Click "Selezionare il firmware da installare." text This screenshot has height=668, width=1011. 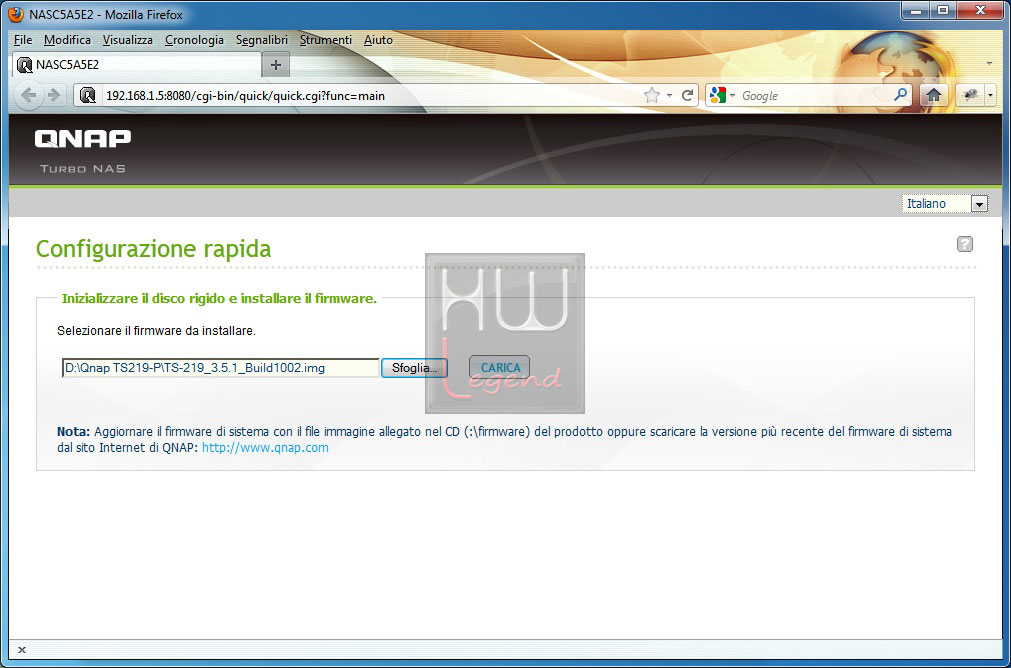[157, 331]
